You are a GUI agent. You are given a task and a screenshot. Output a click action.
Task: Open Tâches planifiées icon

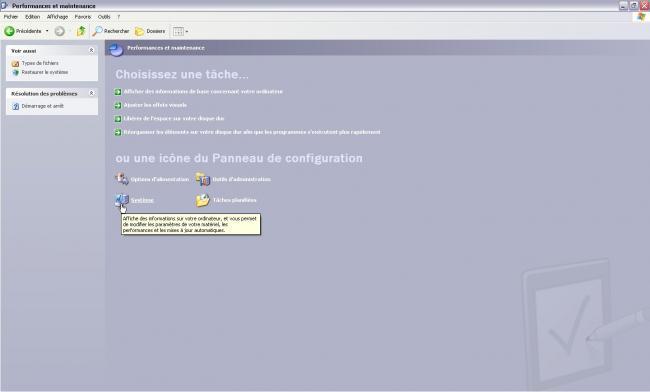(x=203, y=200)
